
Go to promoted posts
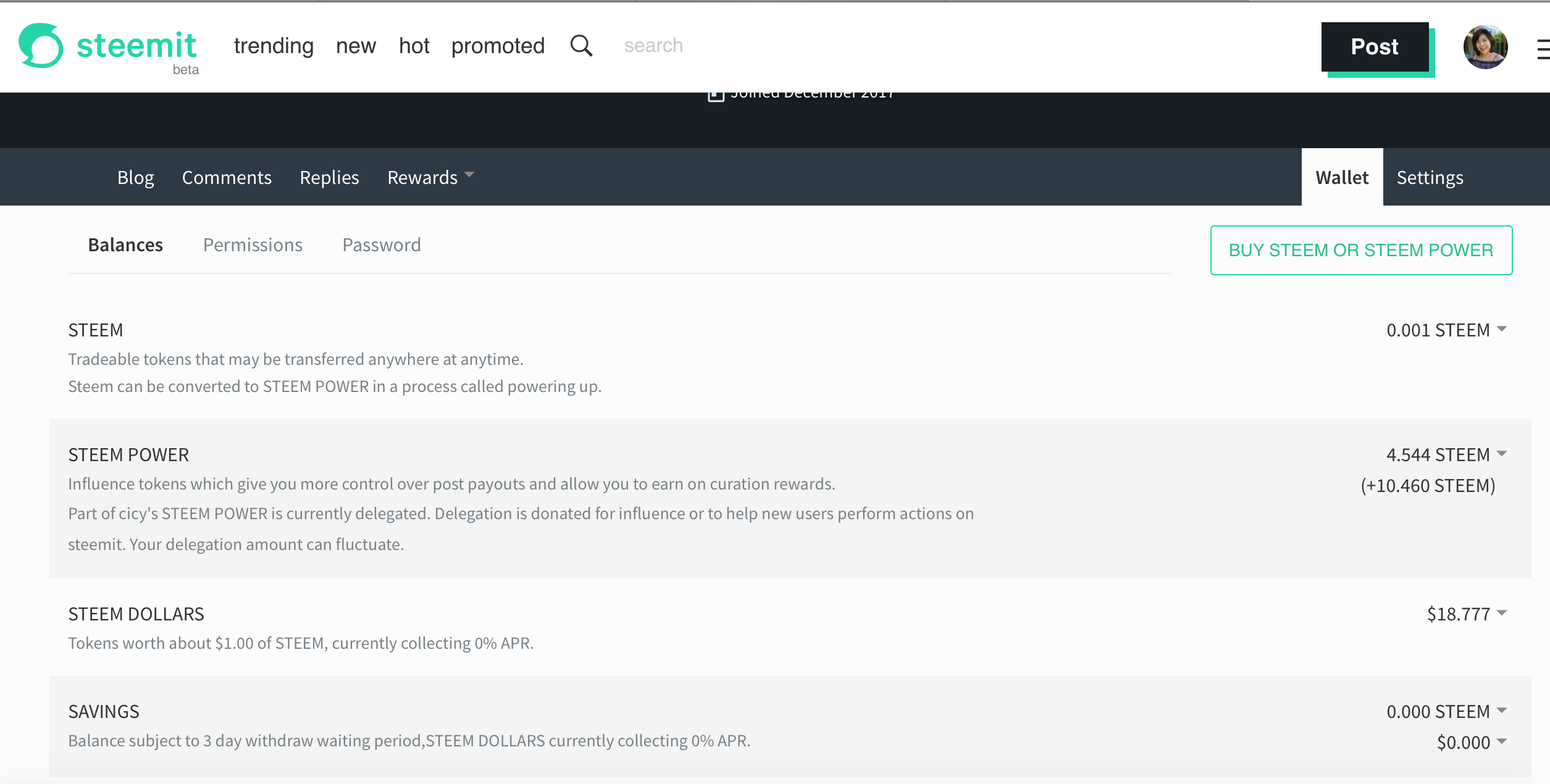498,46
